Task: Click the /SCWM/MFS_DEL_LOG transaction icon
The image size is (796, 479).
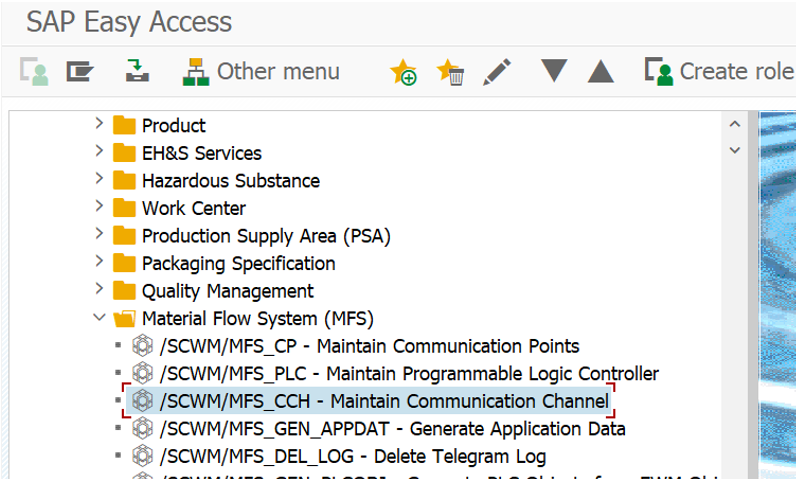Action: [143, 456]
